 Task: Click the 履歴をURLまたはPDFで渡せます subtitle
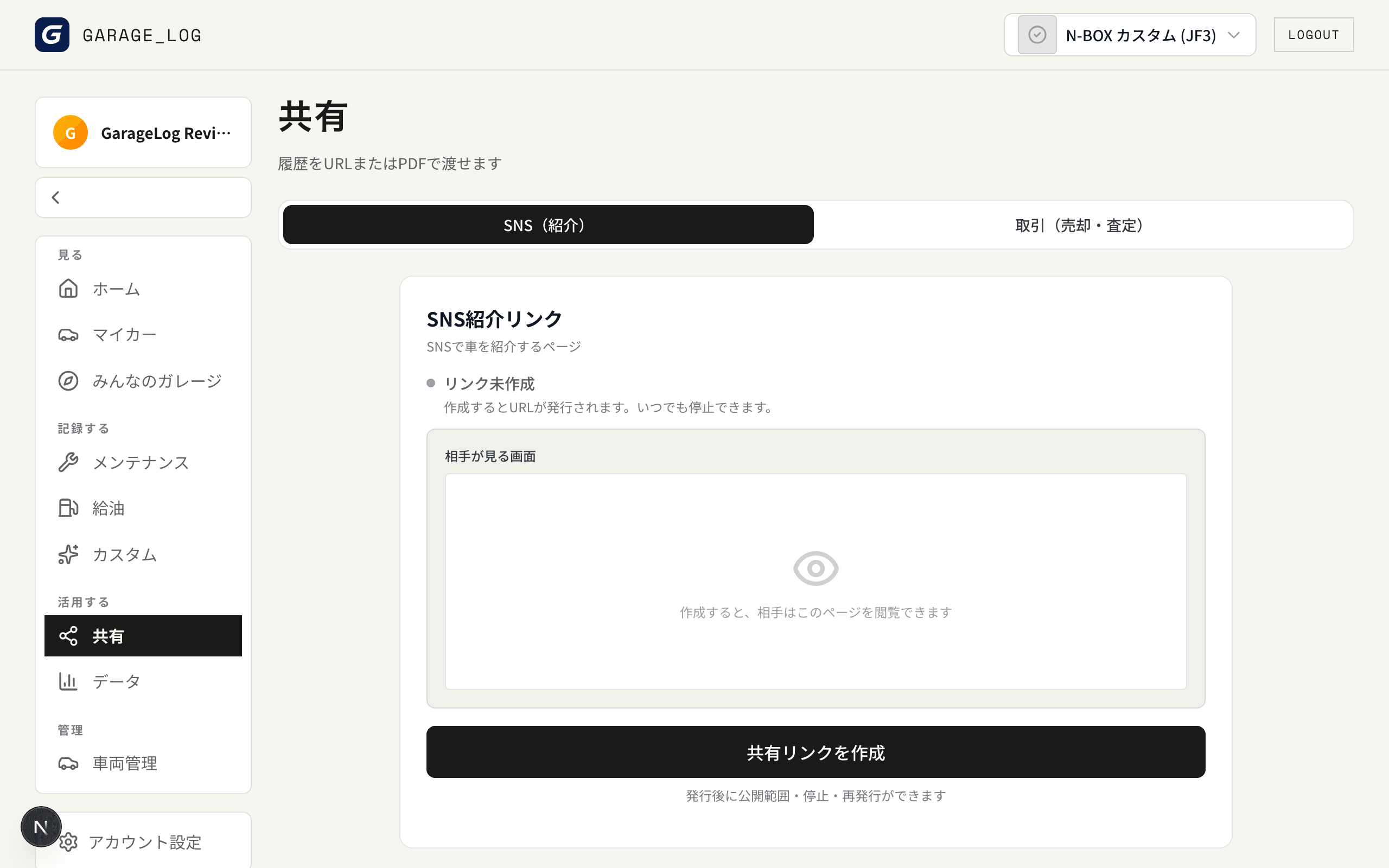(390, 164)
